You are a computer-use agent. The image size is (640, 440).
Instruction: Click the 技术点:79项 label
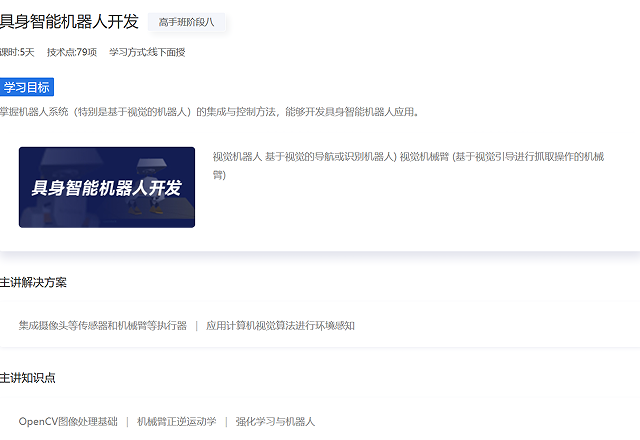[x=72, y=52]
